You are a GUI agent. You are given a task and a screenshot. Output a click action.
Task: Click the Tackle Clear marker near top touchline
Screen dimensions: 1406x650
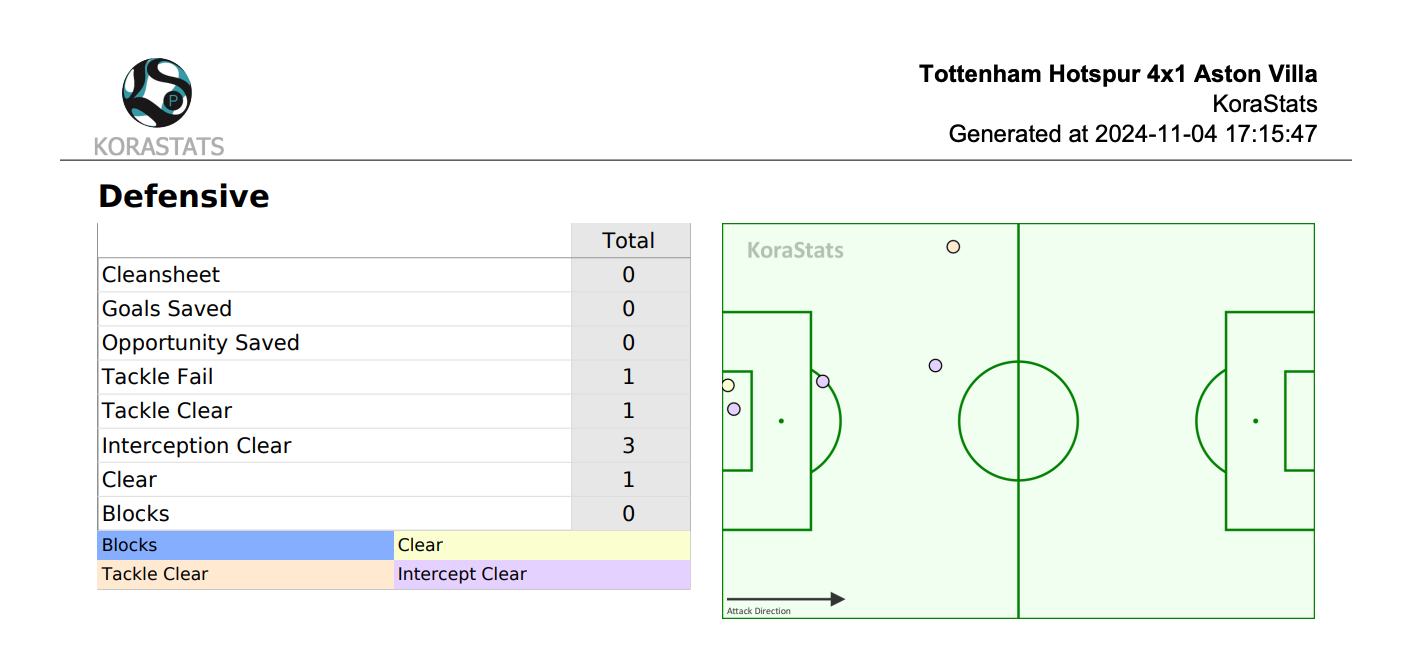pyautogui.click(x=953, y=246)
